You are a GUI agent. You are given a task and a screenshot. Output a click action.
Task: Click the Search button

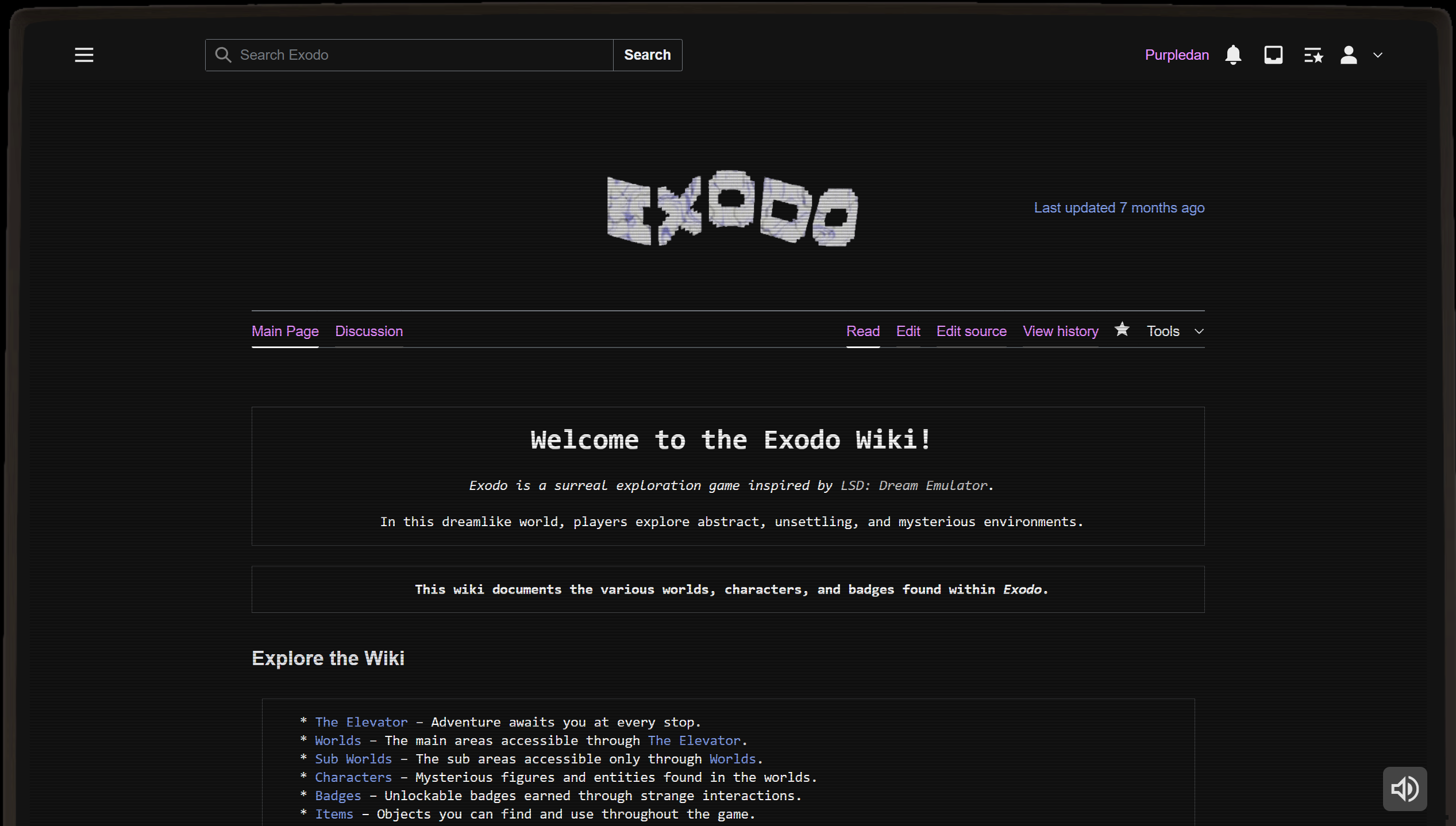[648, 55]
